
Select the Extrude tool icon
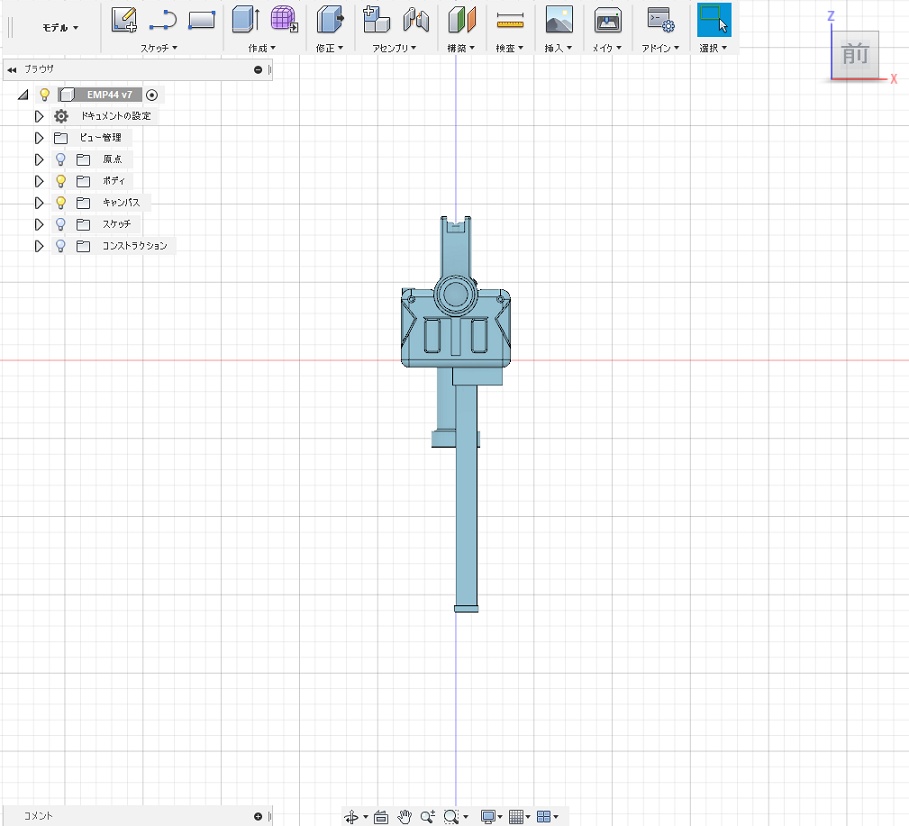tap(245, 19)
